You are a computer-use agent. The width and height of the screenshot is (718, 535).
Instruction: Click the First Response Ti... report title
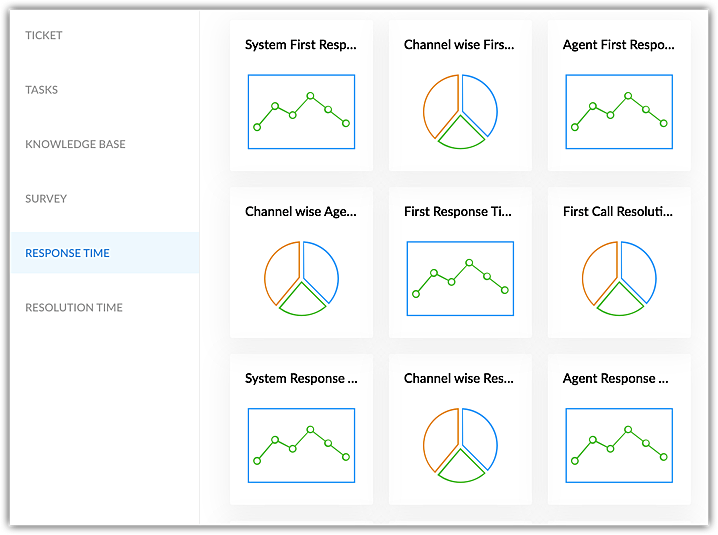pyautogui.click(x=458, y=212)
